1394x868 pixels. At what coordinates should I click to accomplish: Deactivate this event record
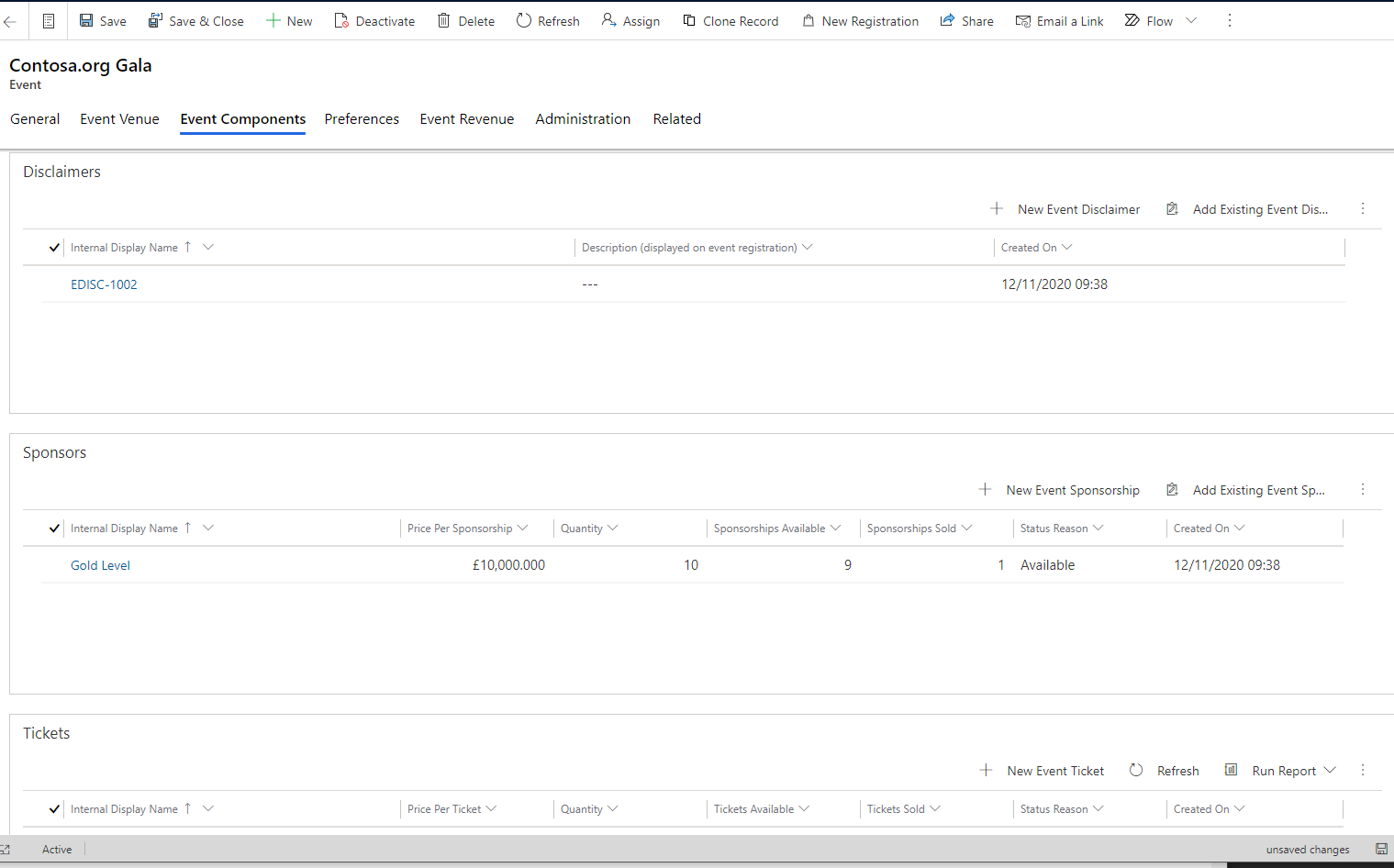coord(374,21)
